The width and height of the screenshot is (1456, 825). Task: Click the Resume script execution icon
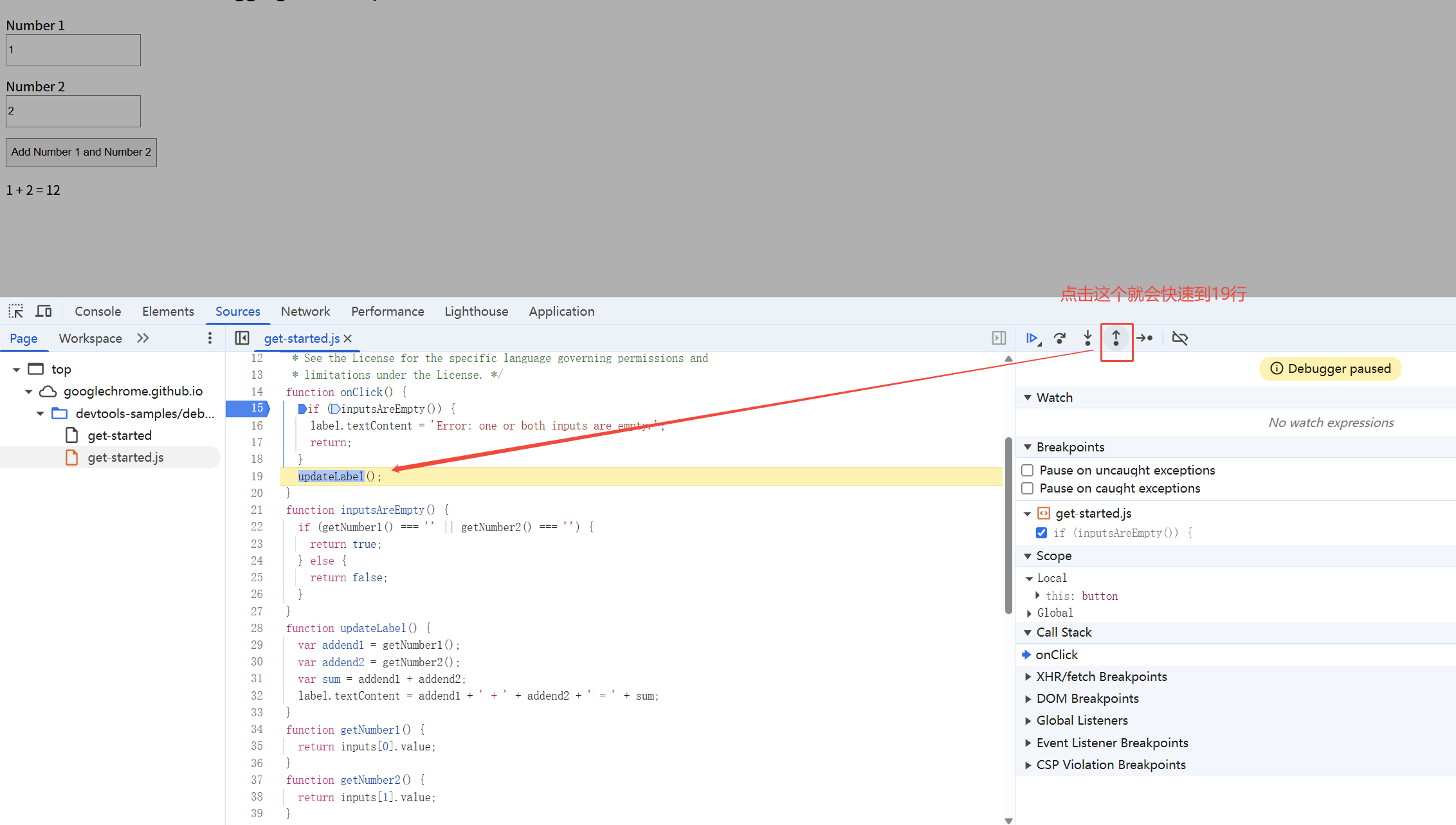tap(1033, 338)
